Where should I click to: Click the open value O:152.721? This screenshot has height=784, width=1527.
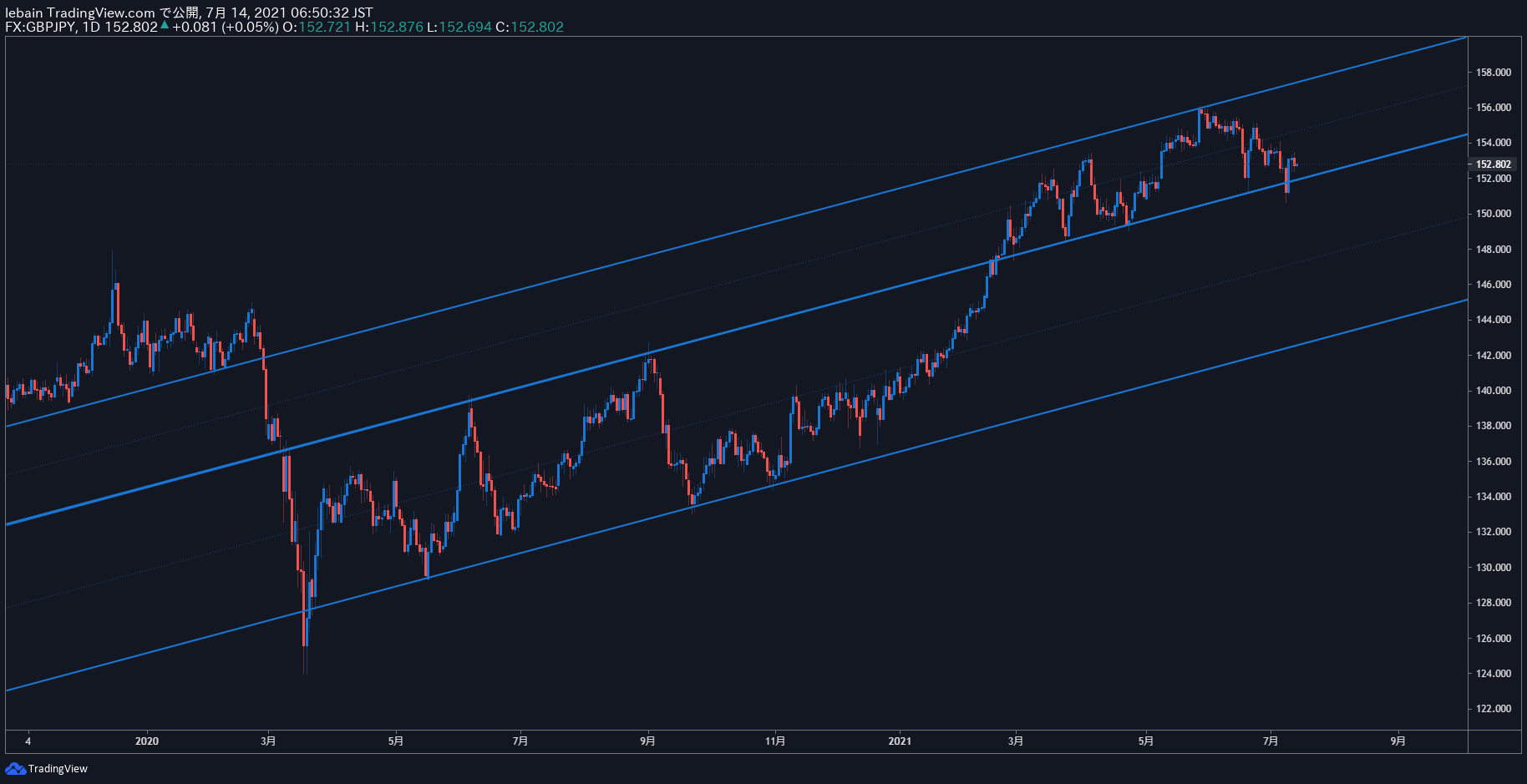[x=317, y=27]
